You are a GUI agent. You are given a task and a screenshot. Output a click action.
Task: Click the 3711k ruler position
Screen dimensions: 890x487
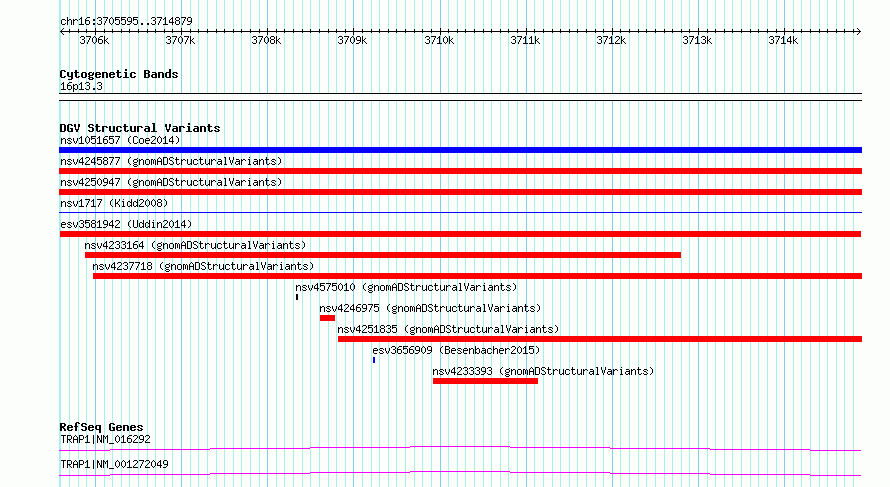tap(525, 40)
